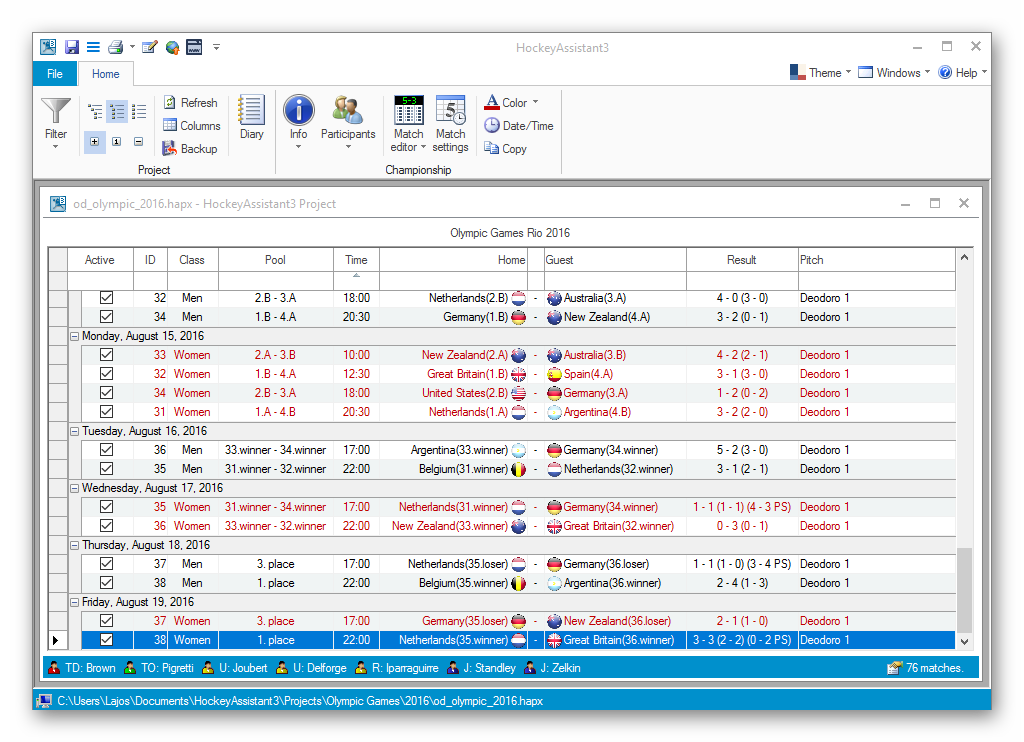
Task: Click the collapse all minus icon
Action: pyautogui.click(x=138, y=141)
